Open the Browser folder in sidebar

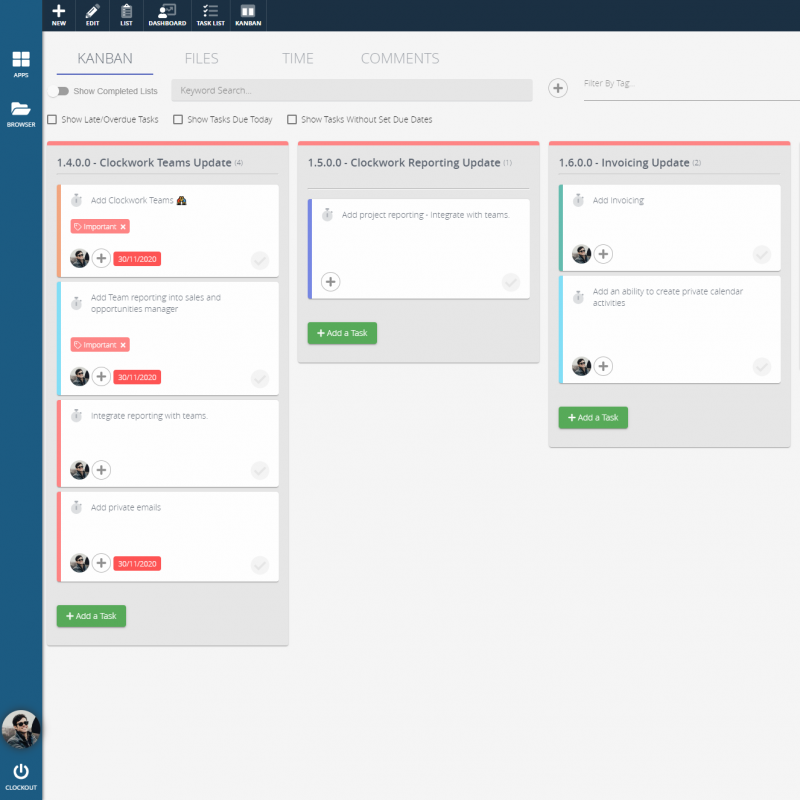(x=21, y=114)
